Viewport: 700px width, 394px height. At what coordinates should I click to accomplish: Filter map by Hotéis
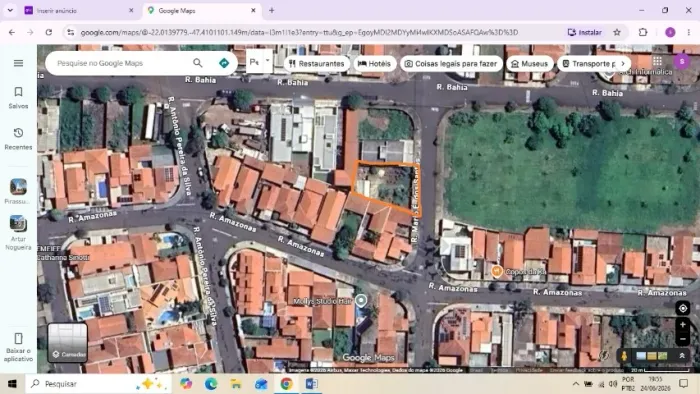(374, 64)
